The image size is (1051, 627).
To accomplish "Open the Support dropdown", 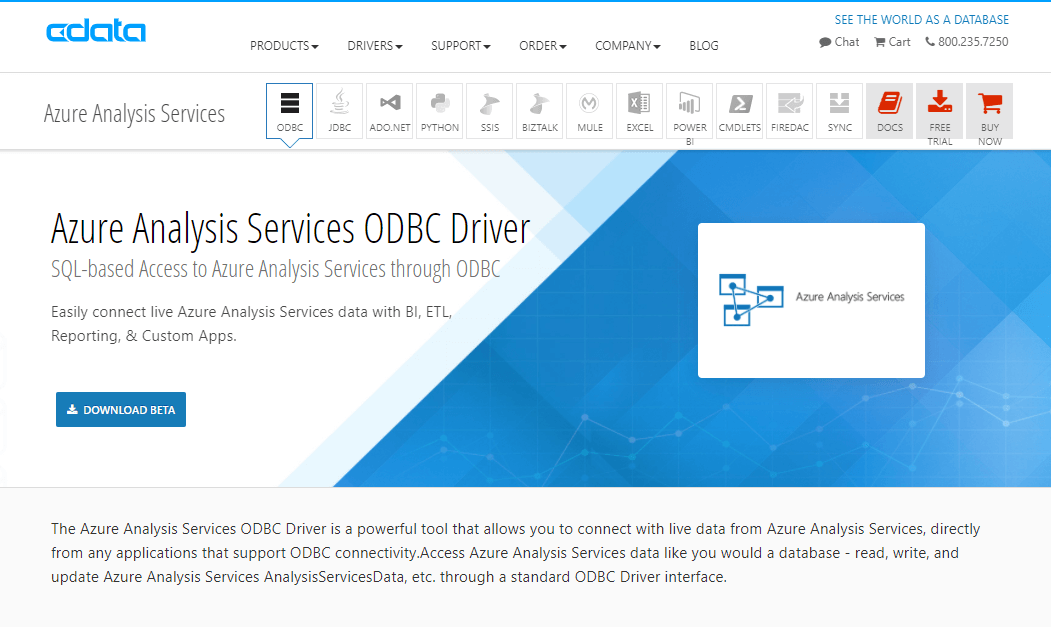I will pyautogui.click(x=460, y=46).
